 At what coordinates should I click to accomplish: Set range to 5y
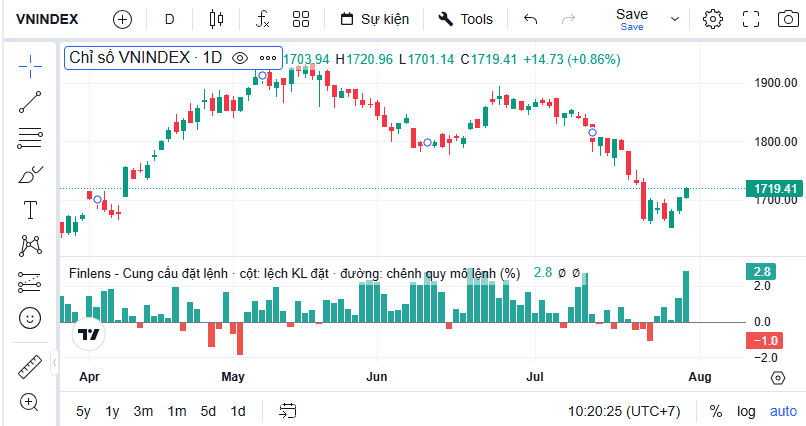point(83,411)
